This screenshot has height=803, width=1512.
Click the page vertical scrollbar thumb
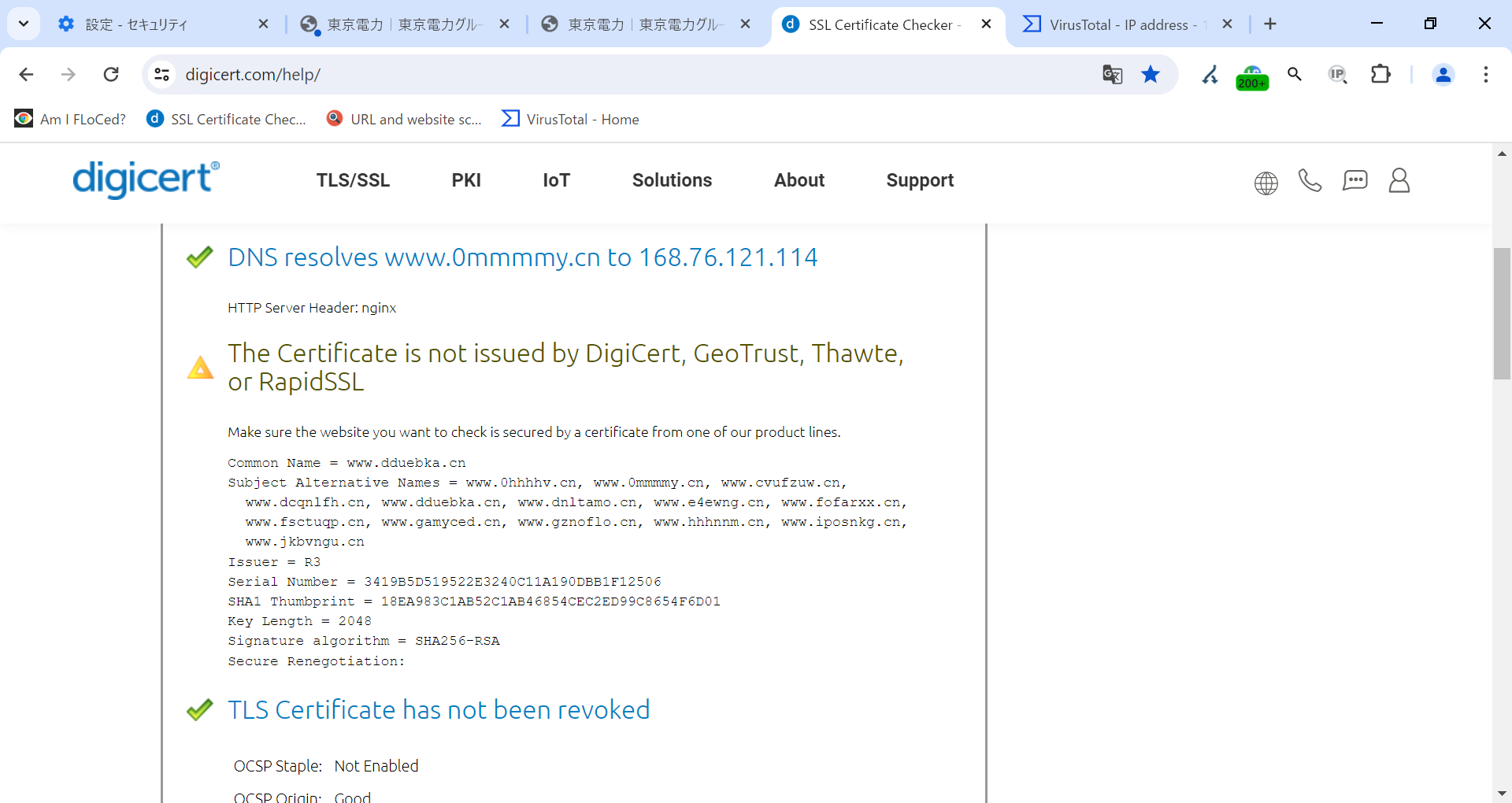(1502, 314)
